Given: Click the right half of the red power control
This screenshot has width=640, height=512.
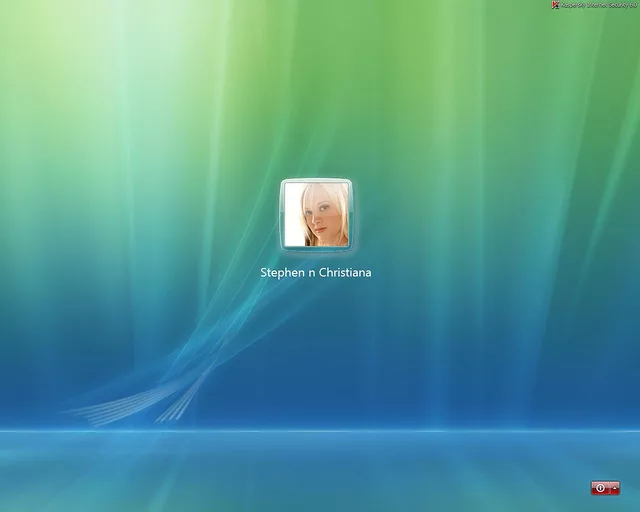Looking at the screenshot, I should pos(613,488).
